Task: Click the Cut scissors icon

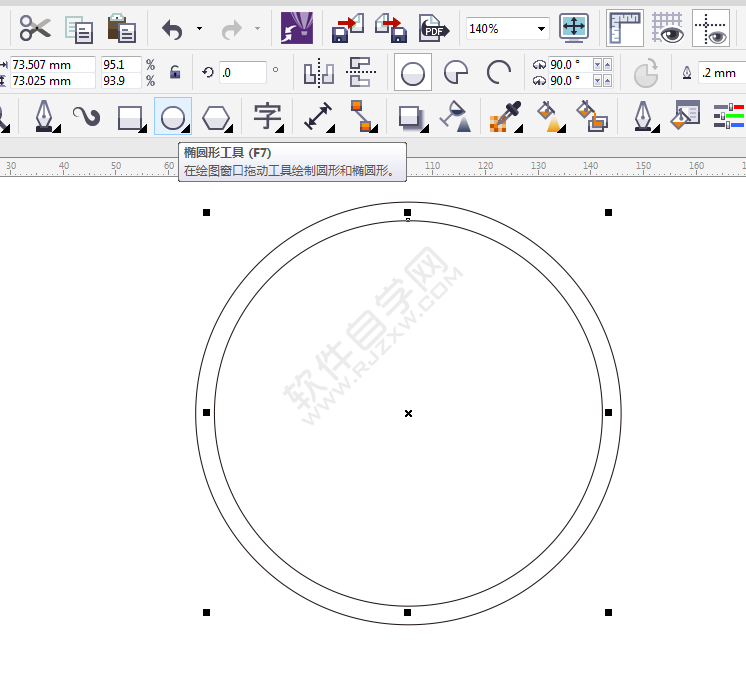Action: point(35,28)
